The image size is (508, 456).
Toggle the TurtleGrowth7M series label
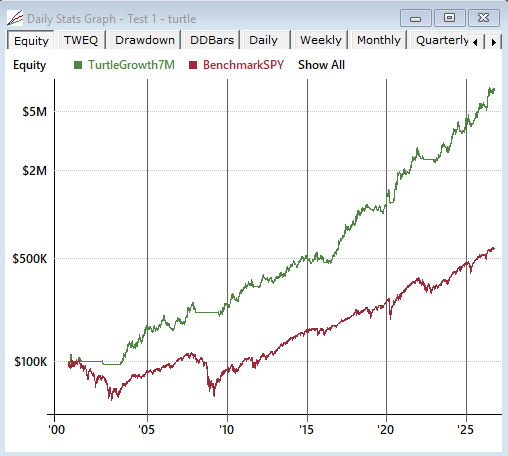pos(131,65)
